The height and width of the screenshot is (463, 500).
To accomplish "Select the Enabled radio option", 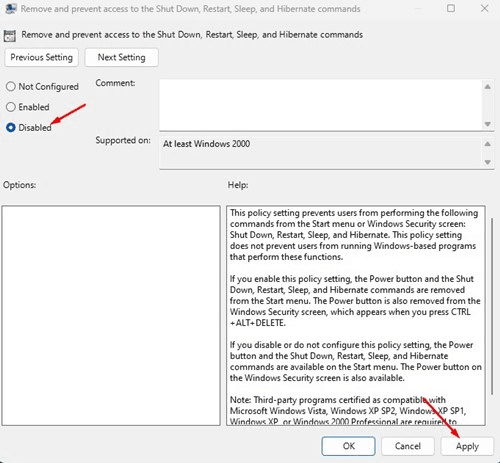I will [11, 107].
